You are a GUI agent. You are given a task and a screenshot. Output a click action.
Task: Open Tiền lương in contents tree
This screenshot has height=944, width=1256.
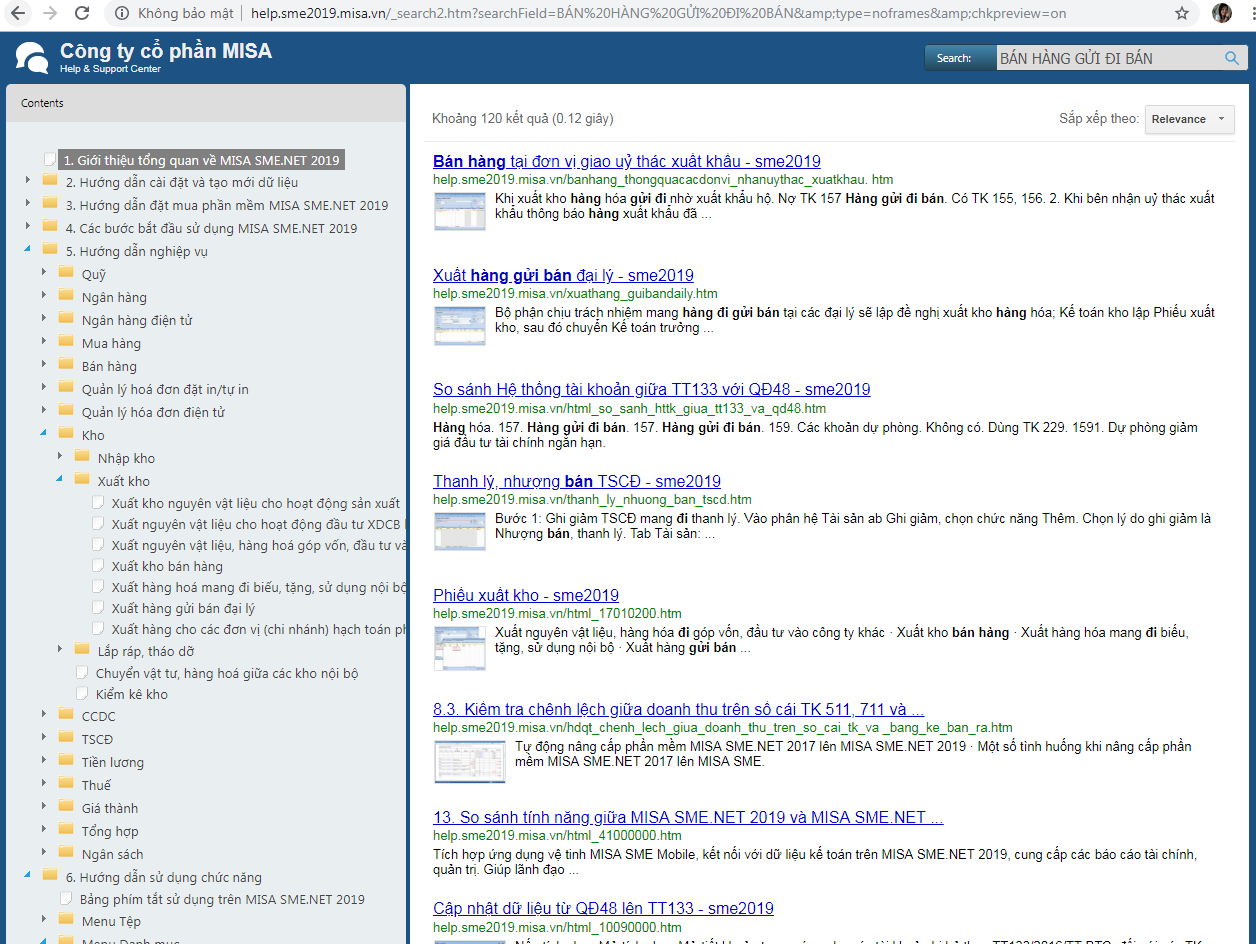coord(113,762)
